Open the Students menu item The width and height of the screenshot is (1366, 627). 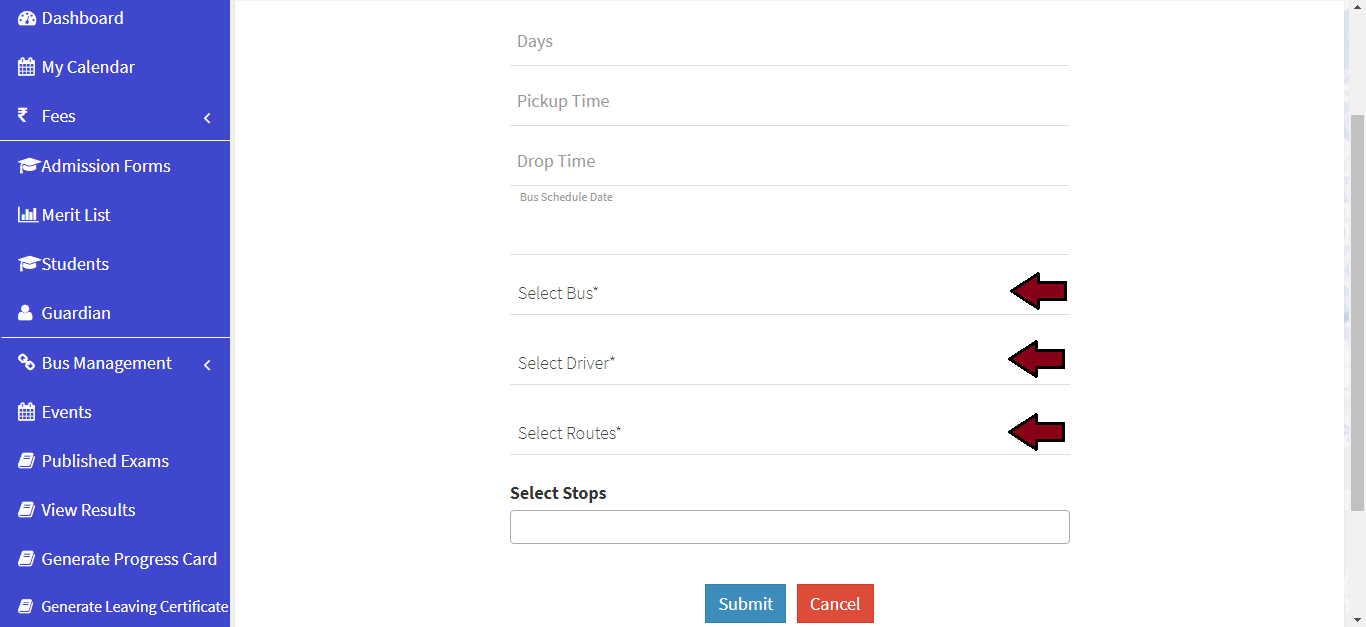coord(74,264)
